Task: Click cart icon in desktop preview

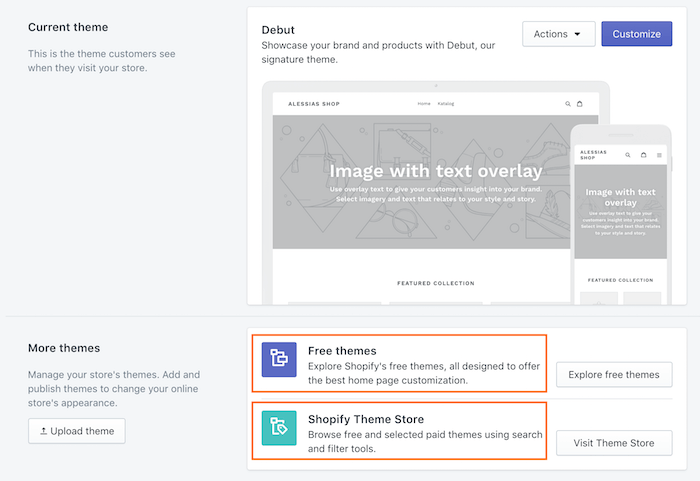Action: [x=579, y=104]
